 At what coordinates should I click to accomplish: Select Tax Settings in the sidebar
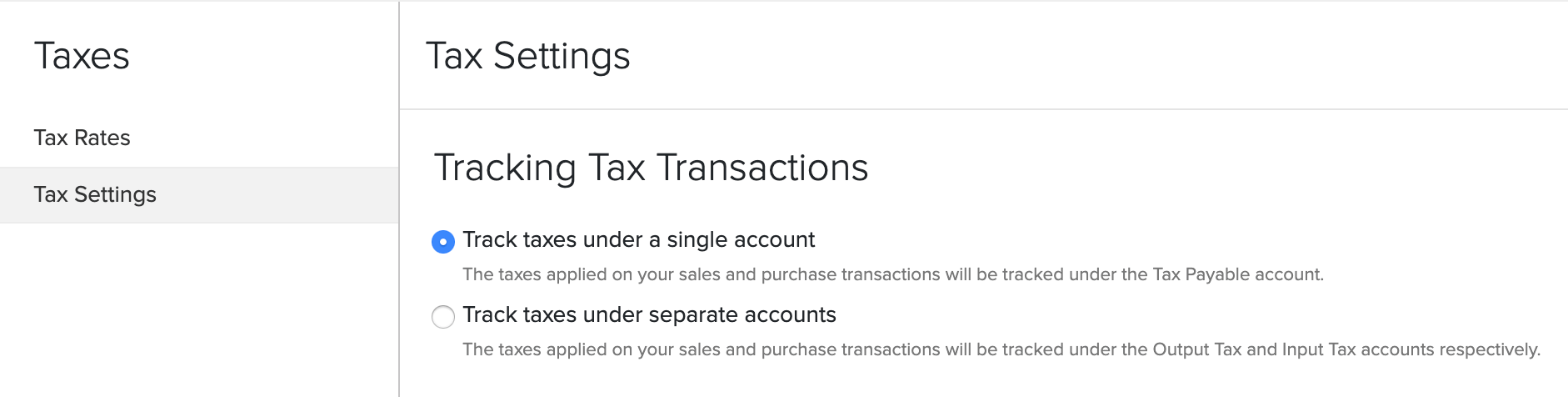pyautogui.click(x=95, y=194)
